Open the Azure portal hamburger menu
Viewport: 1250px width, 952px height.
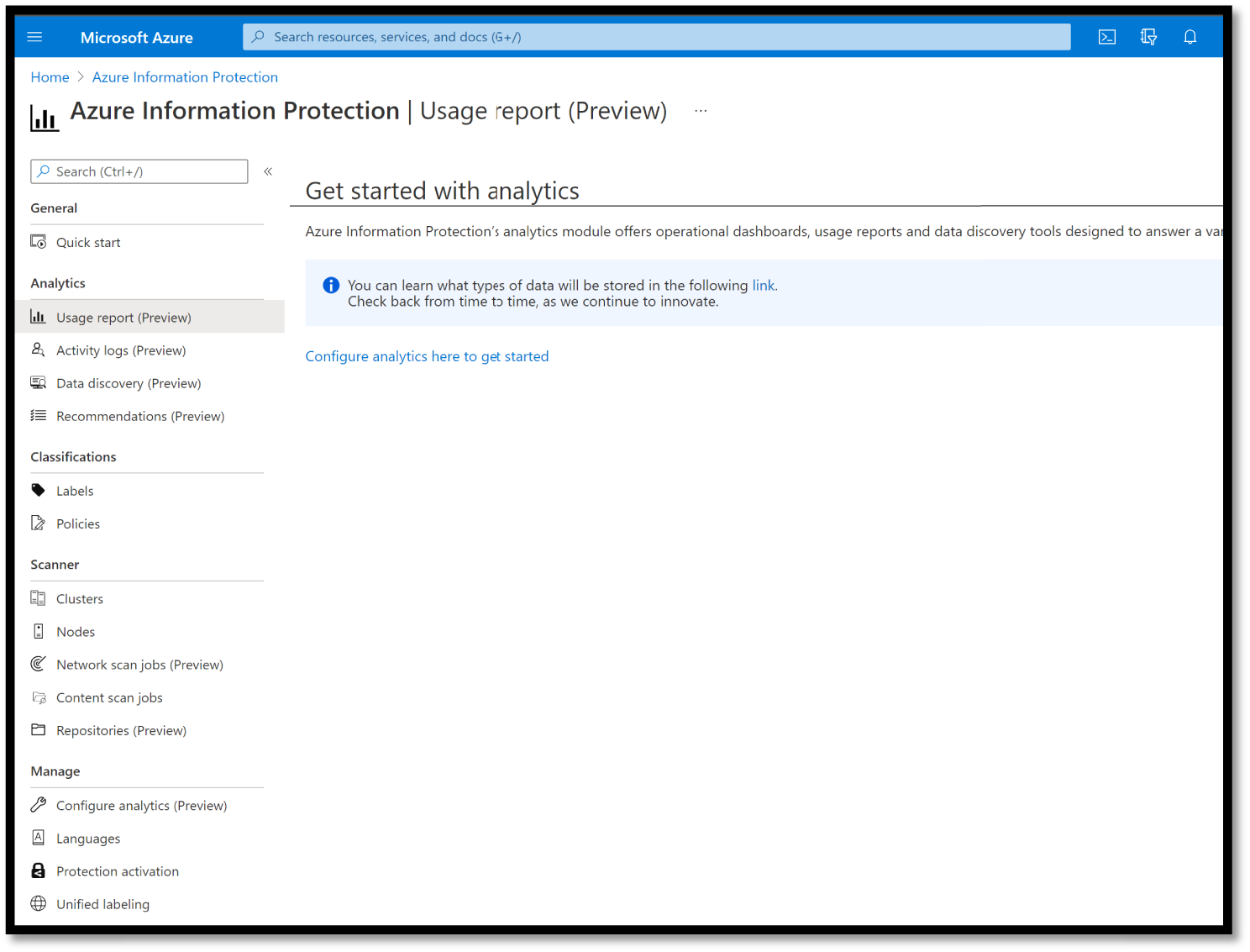click(x=34, y=37)
